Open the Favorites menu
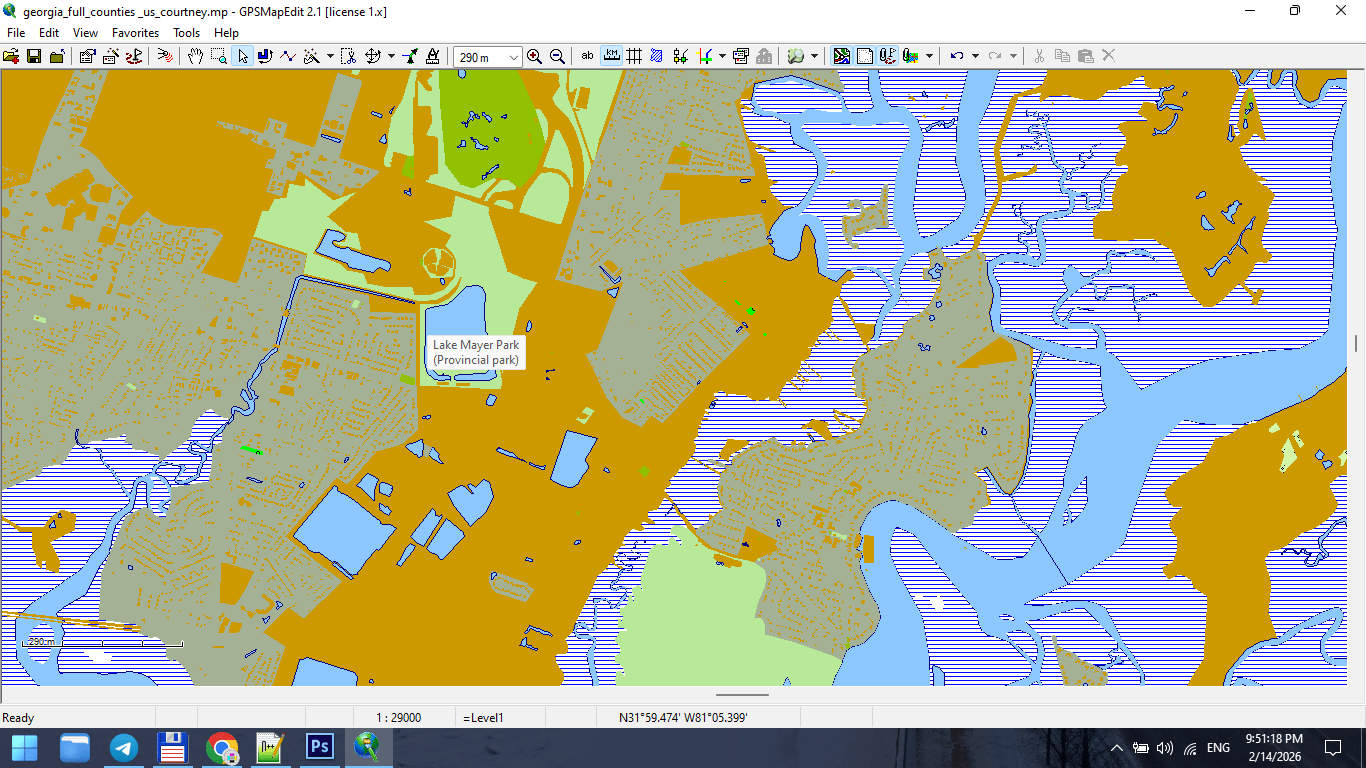 point(135,33)
